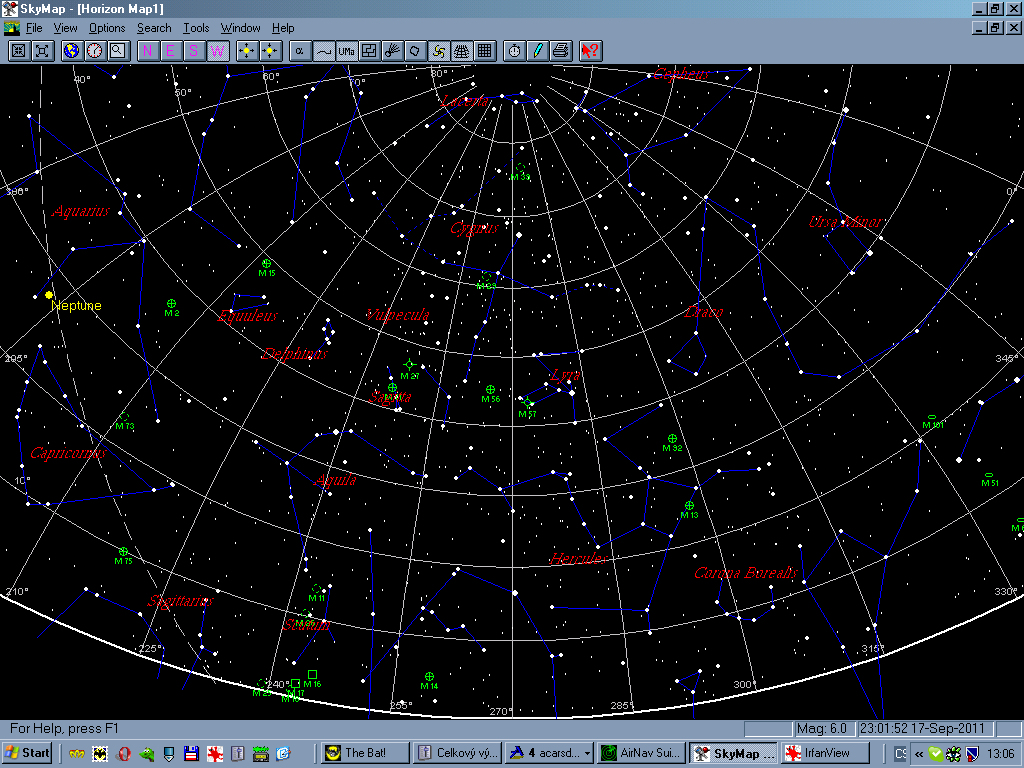This screenshot has height=768, width=1024.
Task: Select the M 13 cluster in Hercules
Action: pos(690,505)
